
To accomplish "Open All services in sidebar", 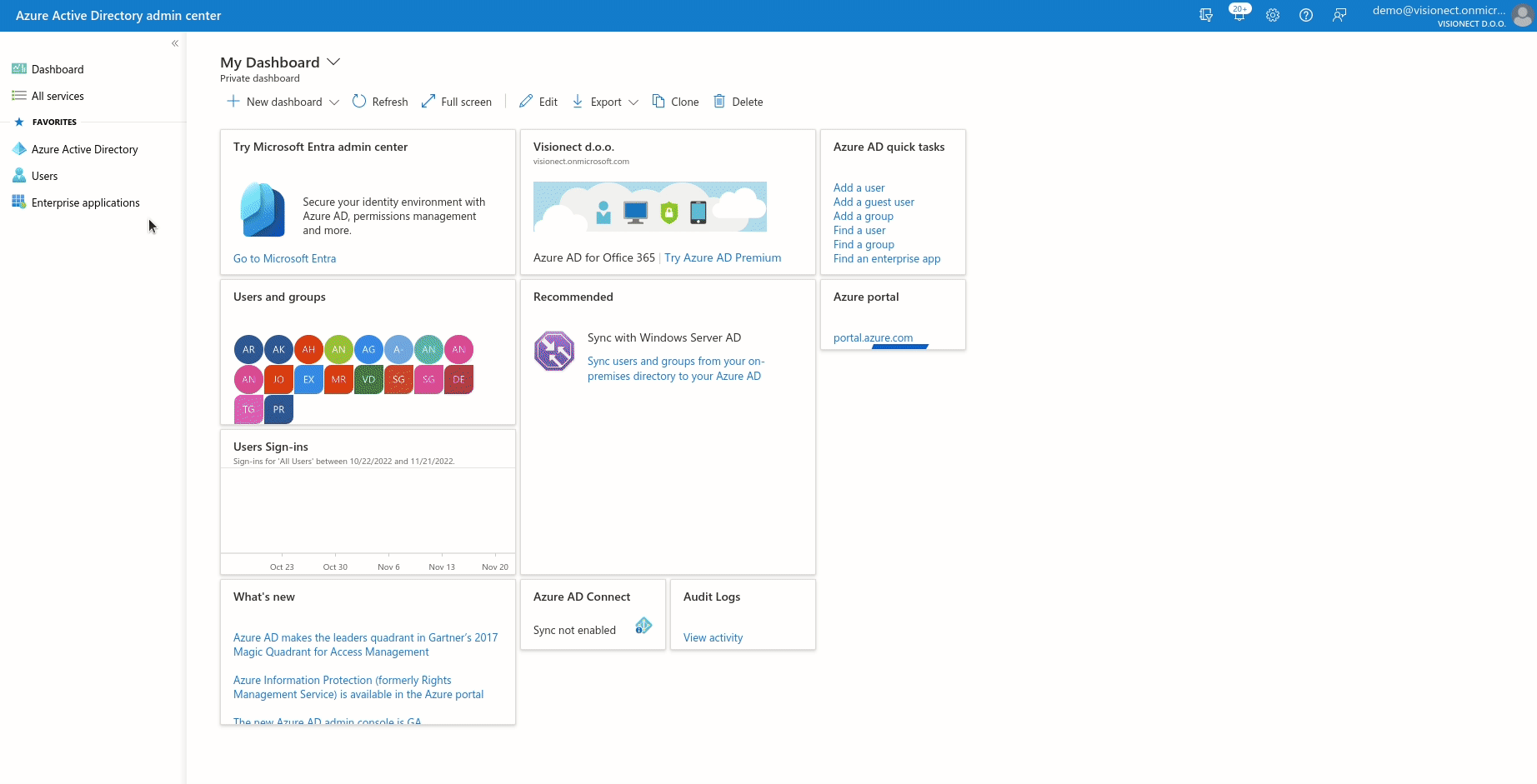I will click(58, 96).
